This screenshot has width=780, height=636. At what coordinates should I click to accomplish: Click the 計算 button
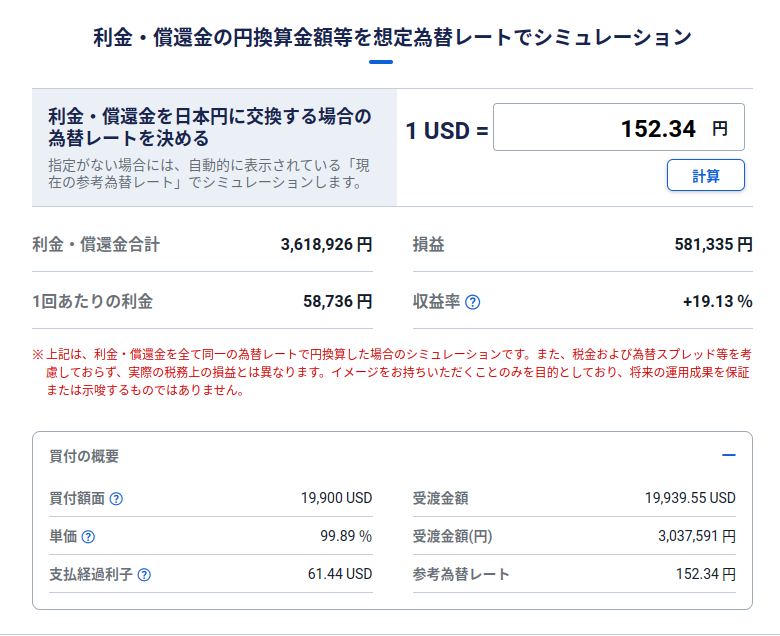pyautogui.click(x=706, y=176)
